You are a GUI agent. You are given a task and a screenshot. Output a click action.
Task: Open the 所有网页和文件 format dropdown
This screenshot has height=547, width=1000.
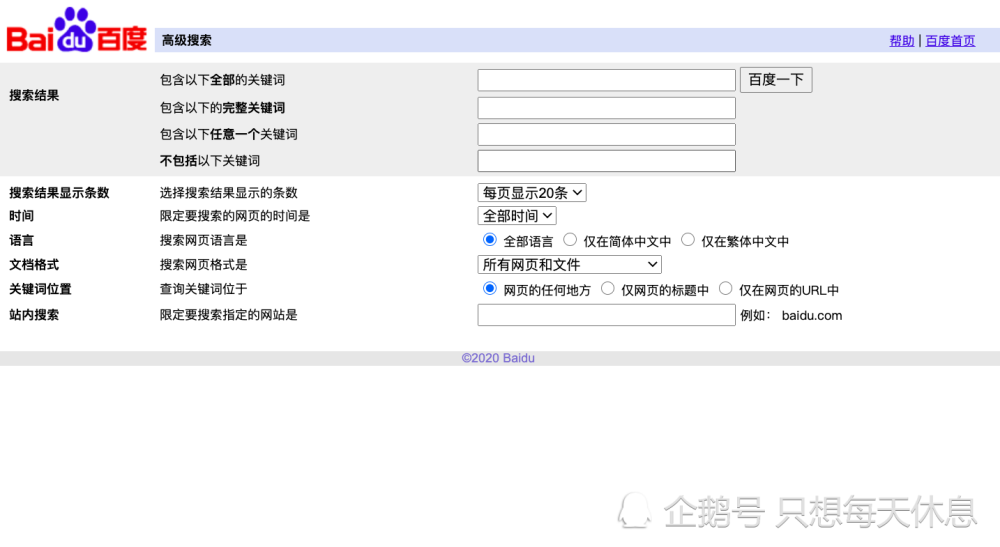tap(570, 265)
